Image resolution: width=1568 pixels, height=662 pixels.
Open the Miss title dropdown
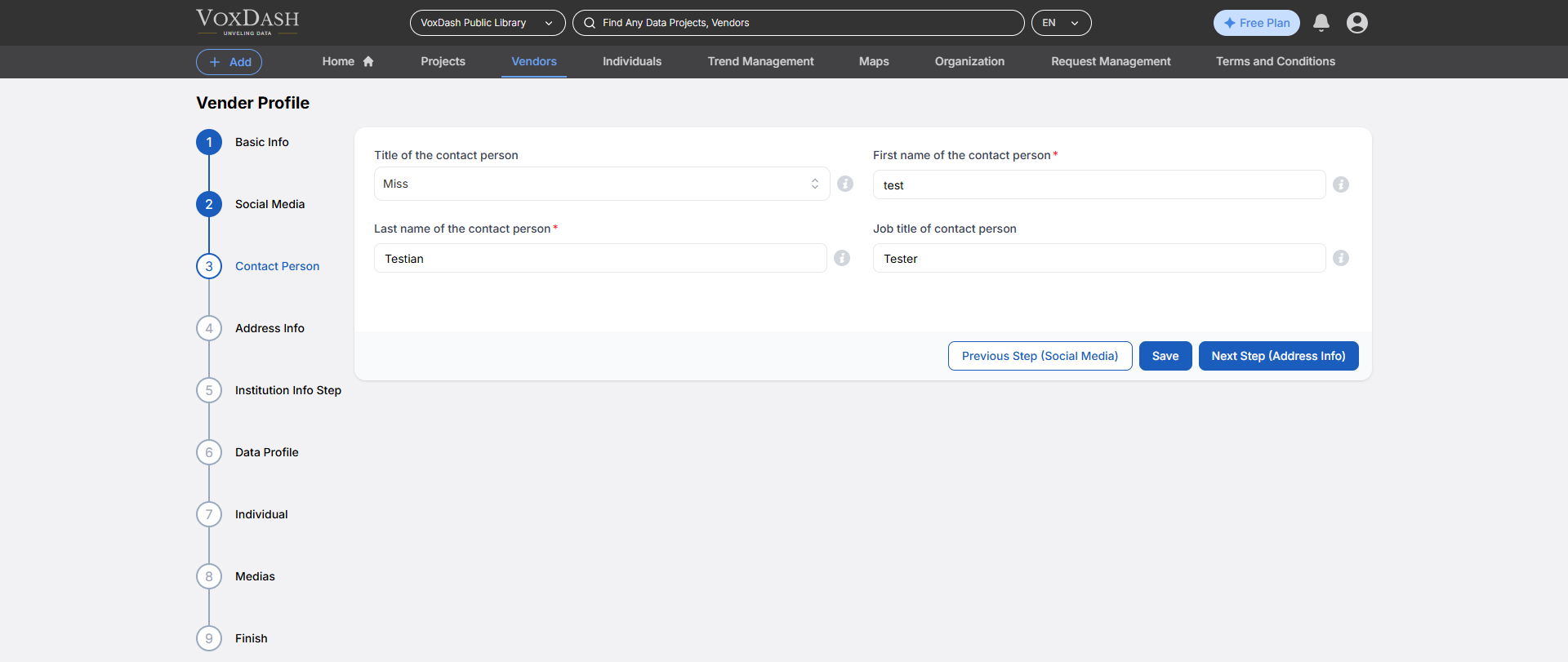(x=602, y=184)
